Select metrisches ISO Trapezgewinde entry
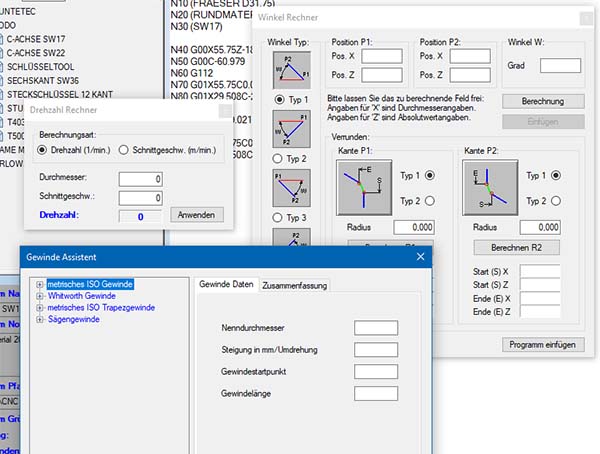 tap(101, 308)
